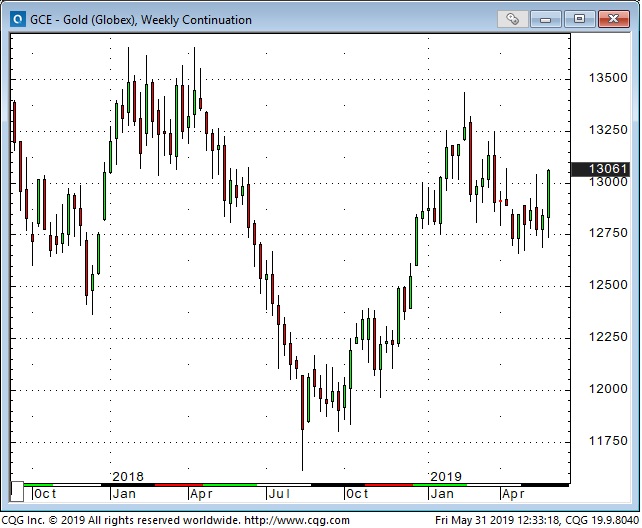
Task: Click the current price label 13061
Action: 599,169
